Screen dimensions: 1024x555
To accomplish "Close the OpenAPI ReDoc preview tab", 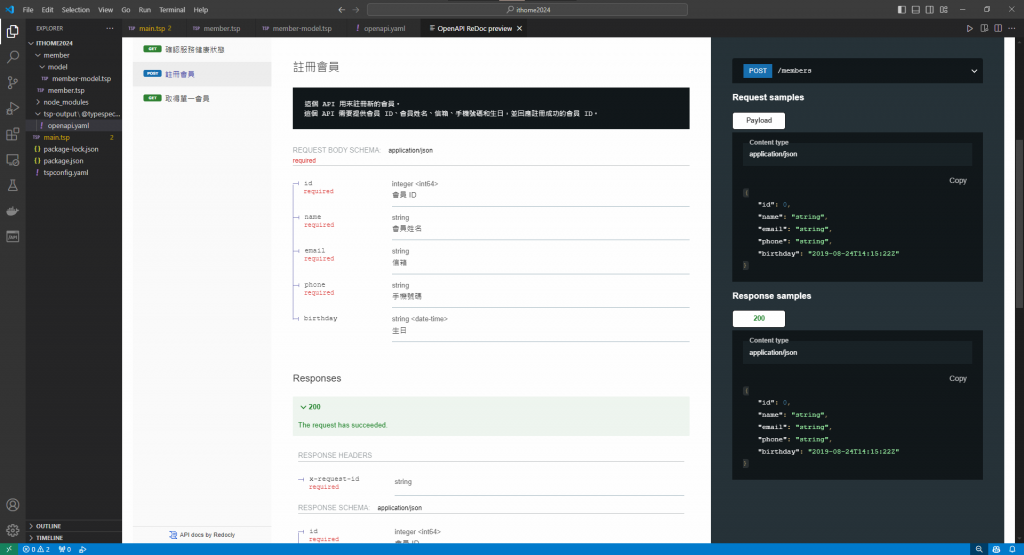I will (x=519, y=29).
